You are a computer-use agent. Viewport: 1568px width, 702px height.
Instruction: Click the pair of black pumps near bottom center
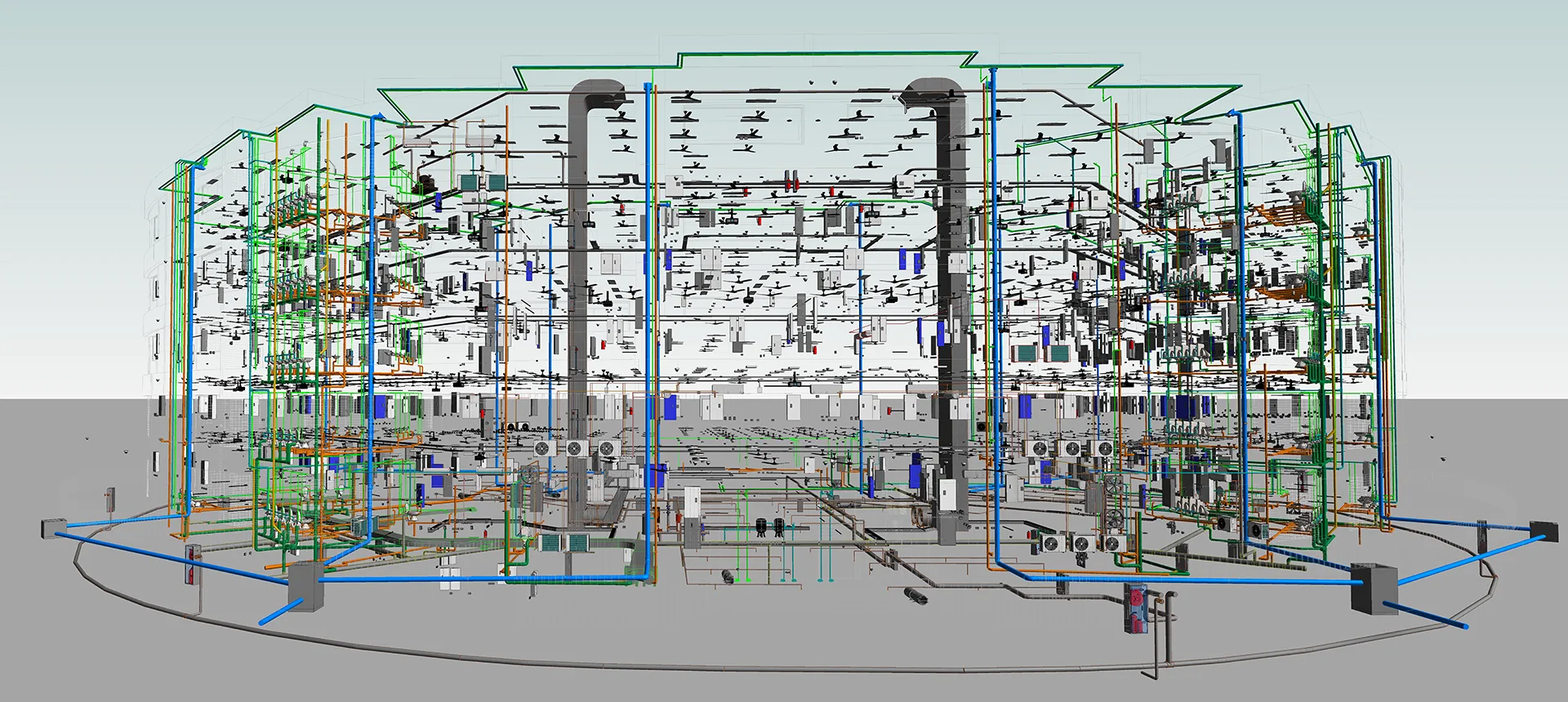tap(771, 526)
